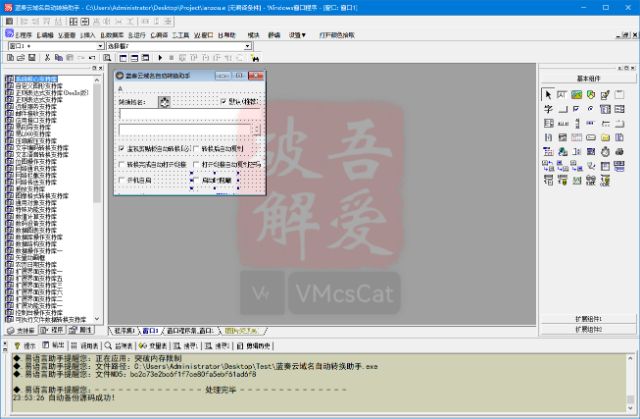Pick the Clock (时钟) component icon
The image size is (640, 419).
(x=605, y=152)
